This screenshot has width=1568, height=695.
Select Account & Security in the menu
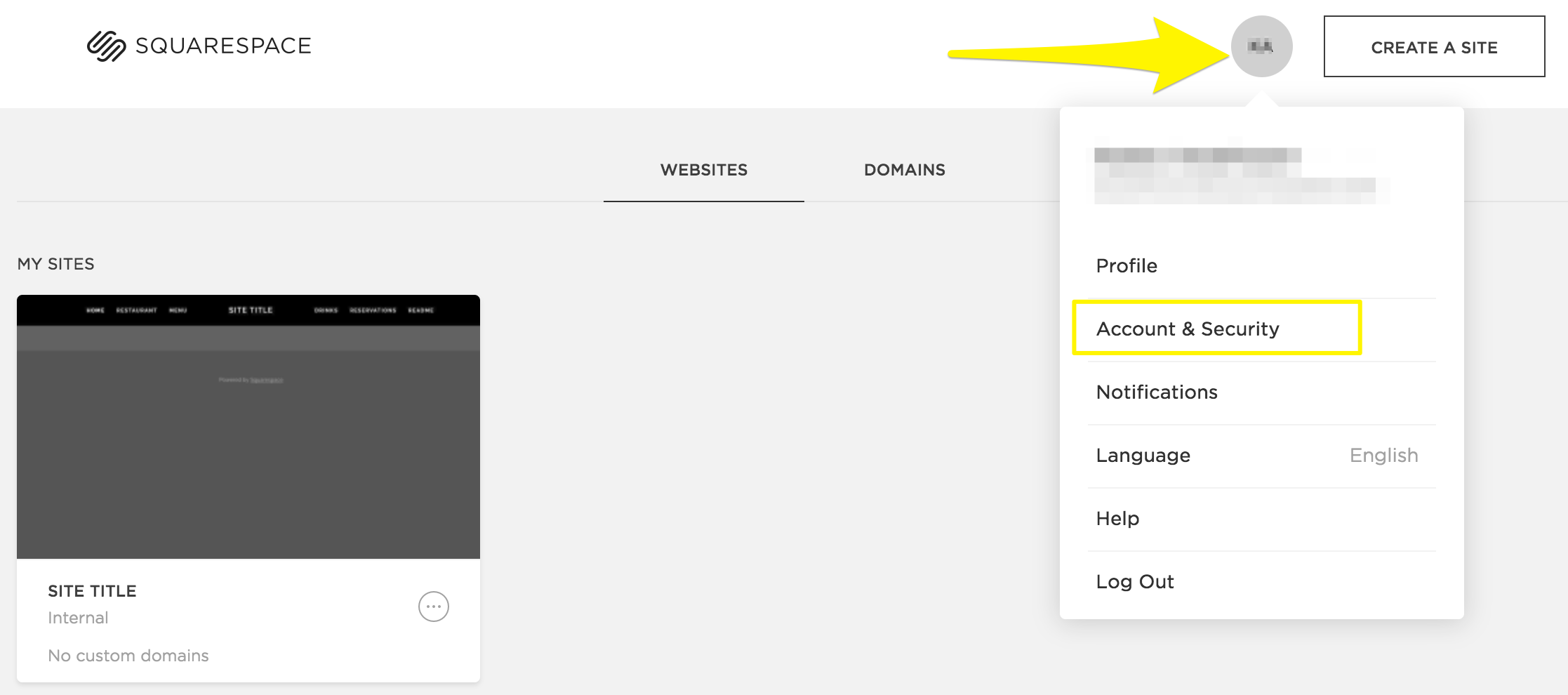click(x=1261, y=329)
